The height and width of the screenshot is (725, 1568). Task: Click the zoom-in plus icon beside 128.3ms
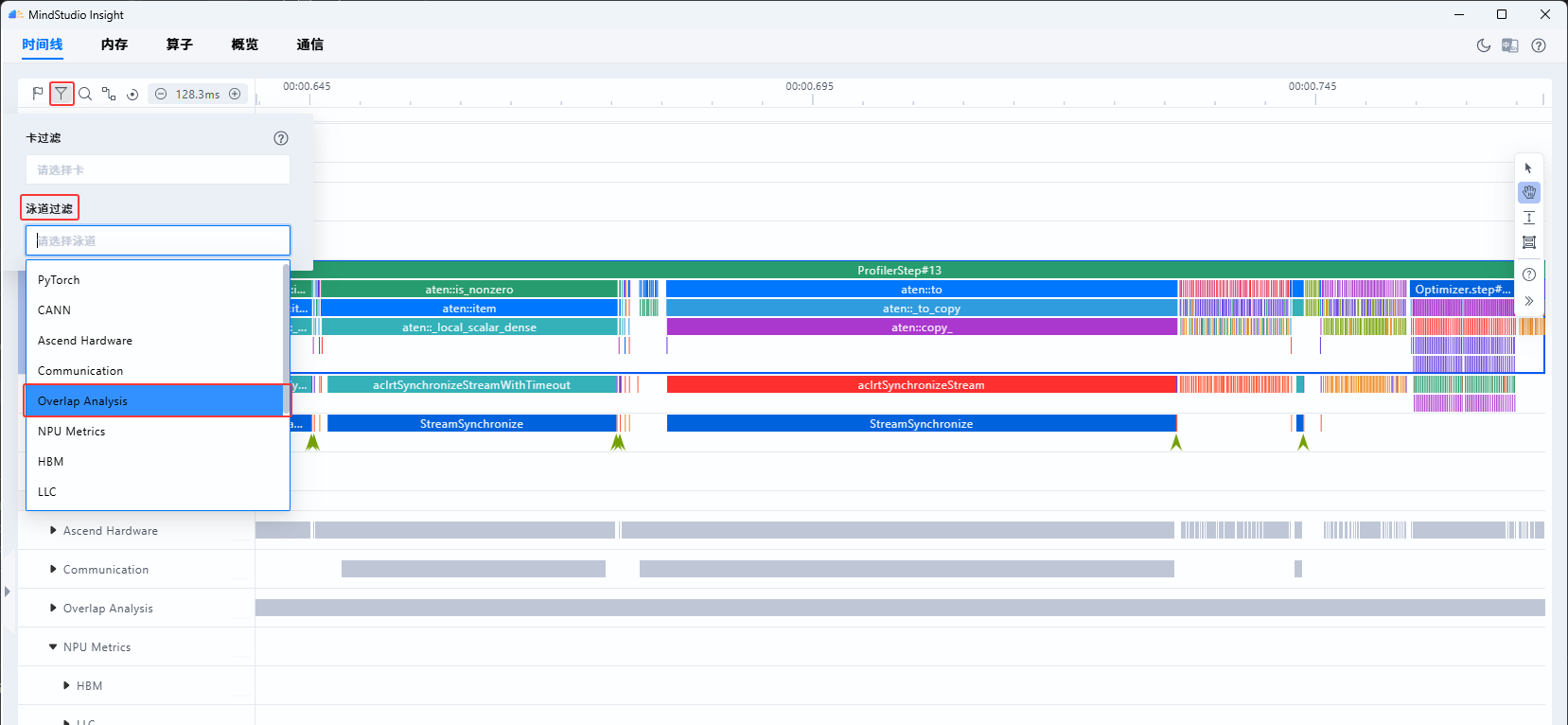[x=235, y=94]
